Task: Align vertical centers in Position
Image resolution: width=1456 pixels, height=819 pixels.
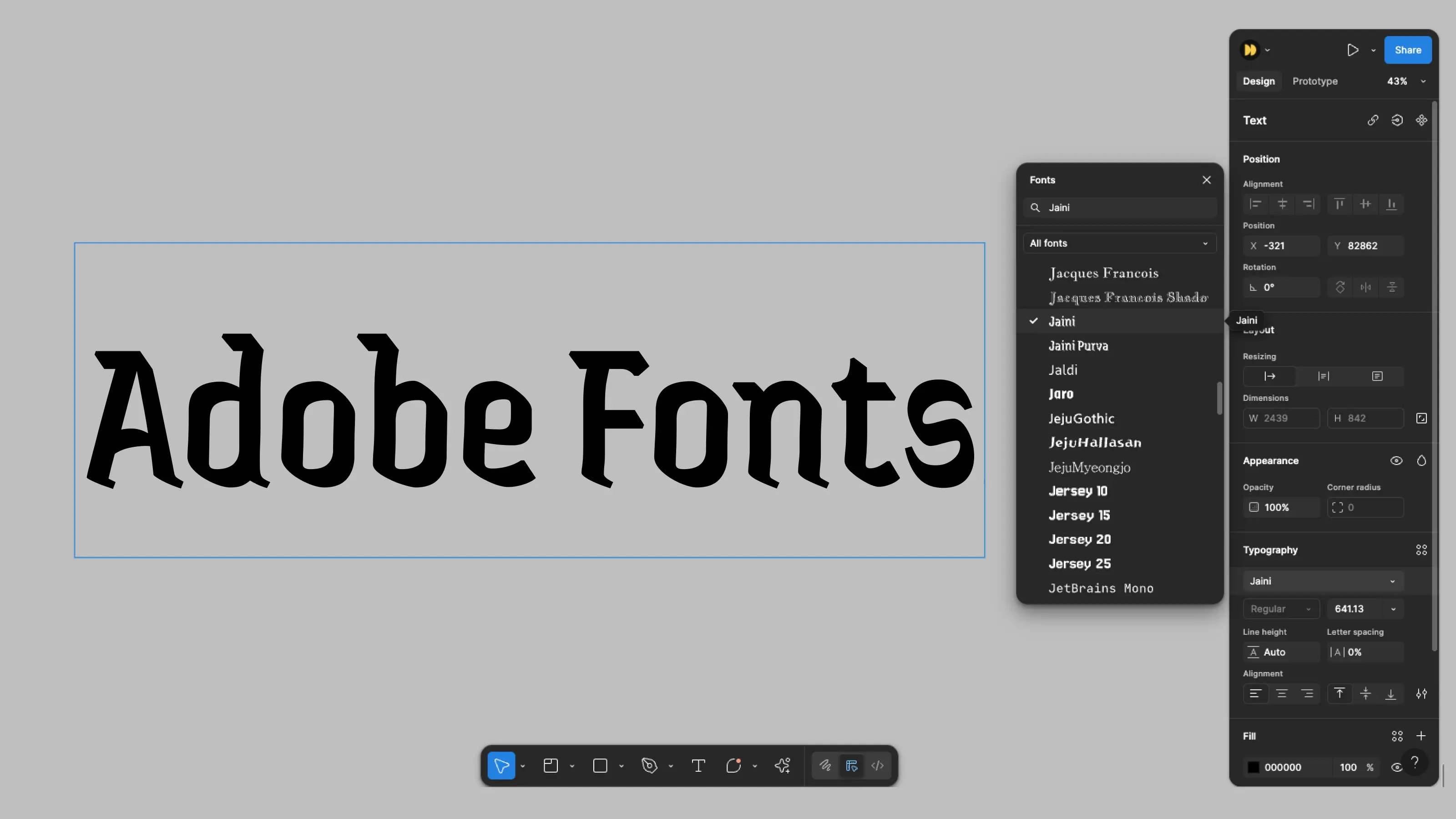Action: tap(1365, 204)
